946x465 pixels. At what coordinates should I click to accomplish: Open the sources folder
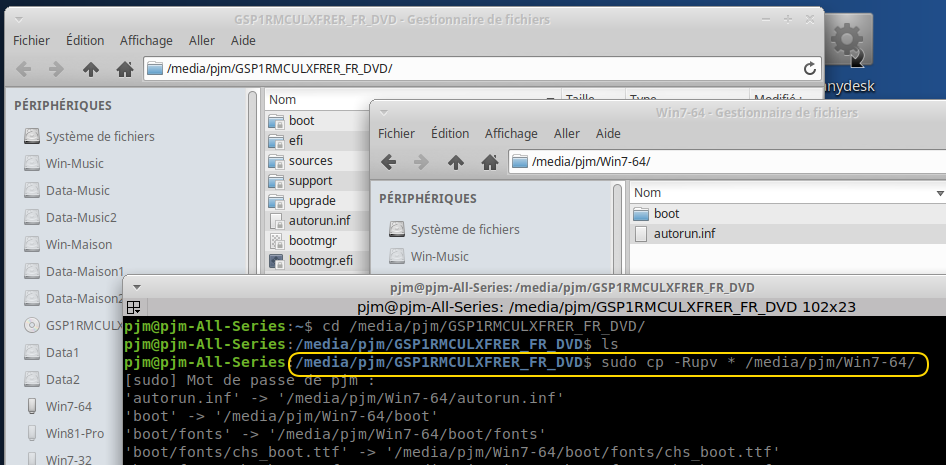(x=310, y=161)
